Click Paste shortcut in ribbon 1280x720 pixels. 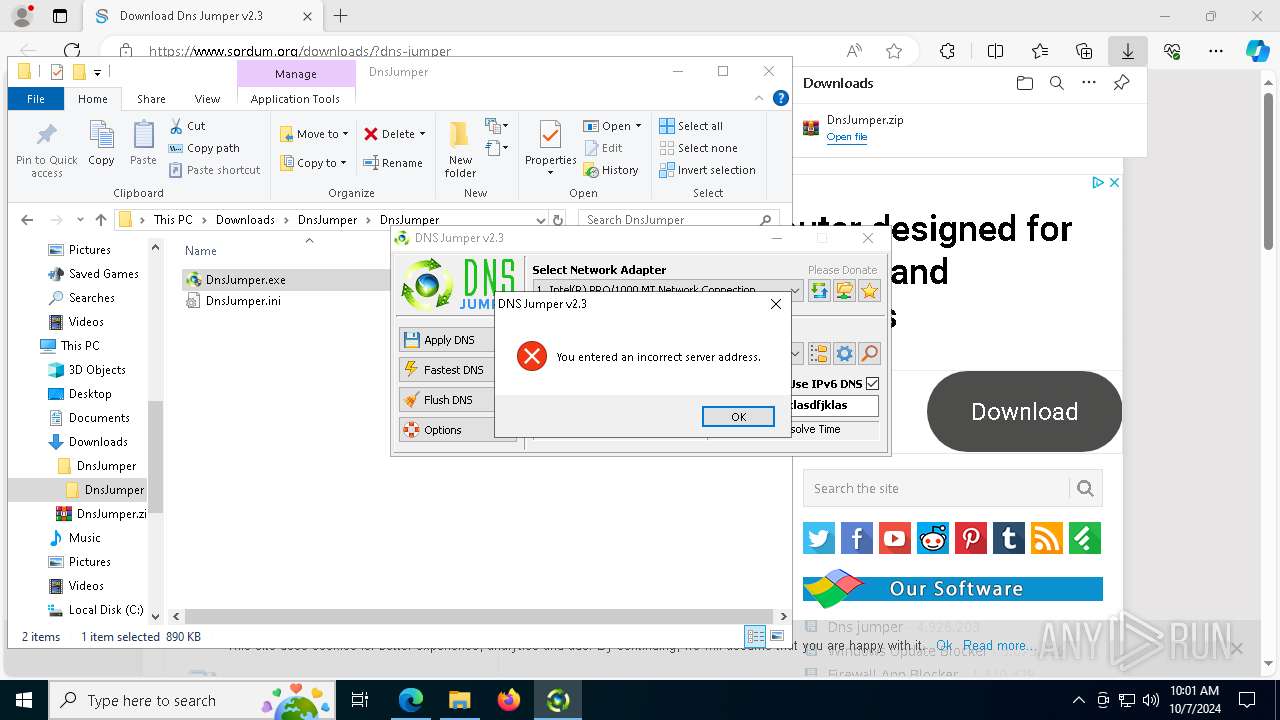215,170
